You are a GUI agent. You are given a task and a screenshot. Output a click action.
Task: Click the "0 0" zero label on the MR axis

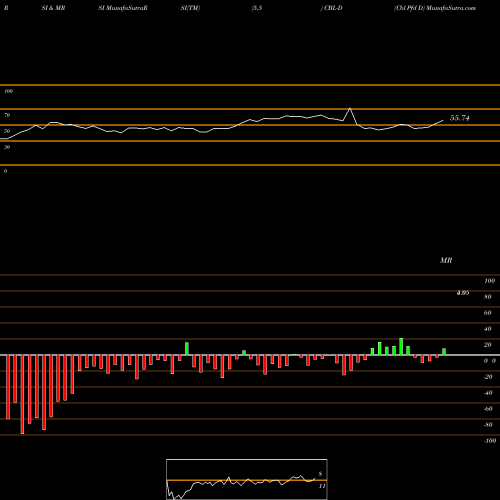(x=490, y=361)
